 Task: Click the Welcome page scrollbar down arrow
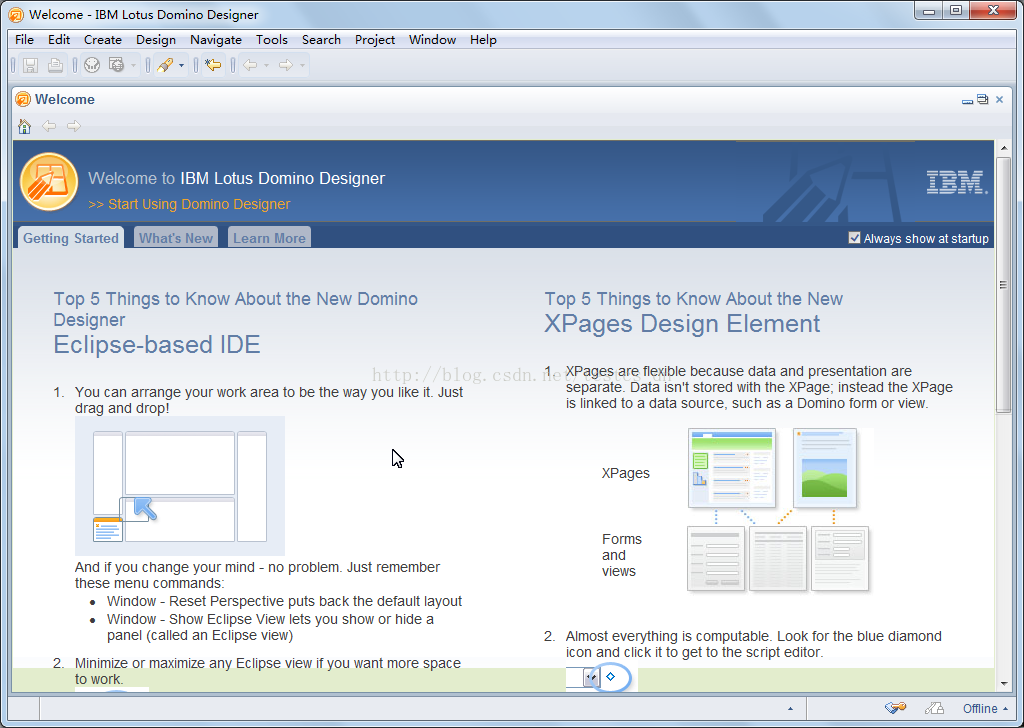coord(1004,684)
